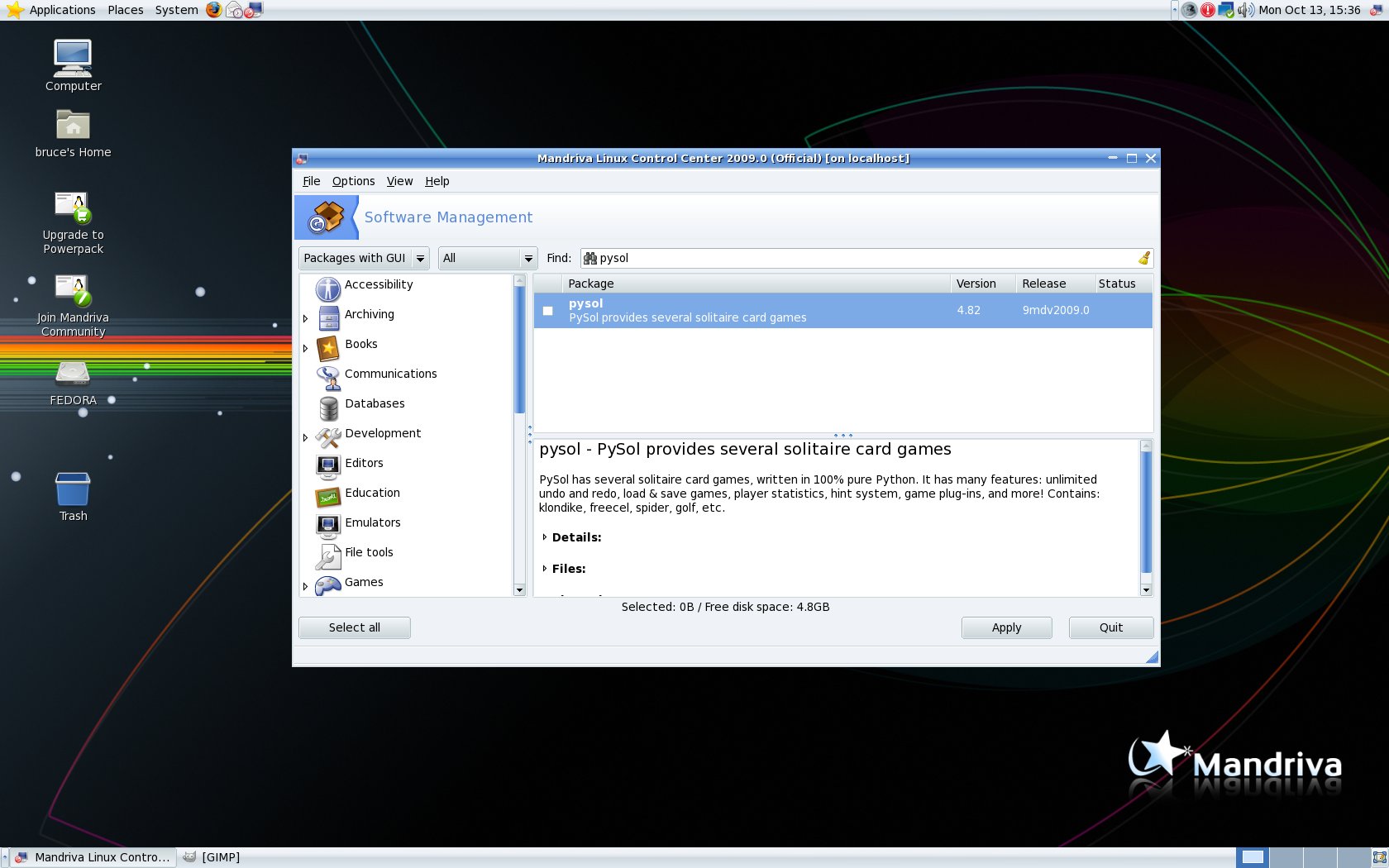Expand the Archiving category

pos(305,318)
